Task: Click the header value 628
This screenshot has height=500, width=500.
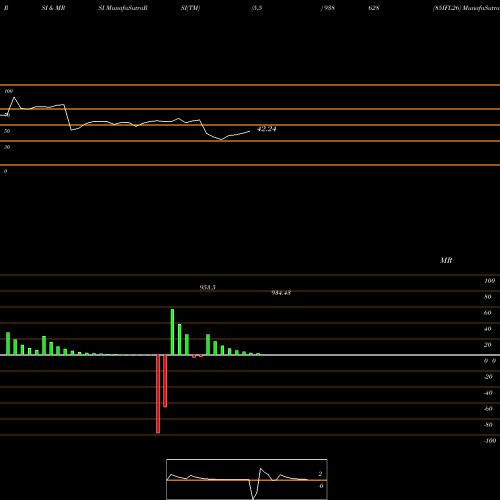Action: pos(374,8)
